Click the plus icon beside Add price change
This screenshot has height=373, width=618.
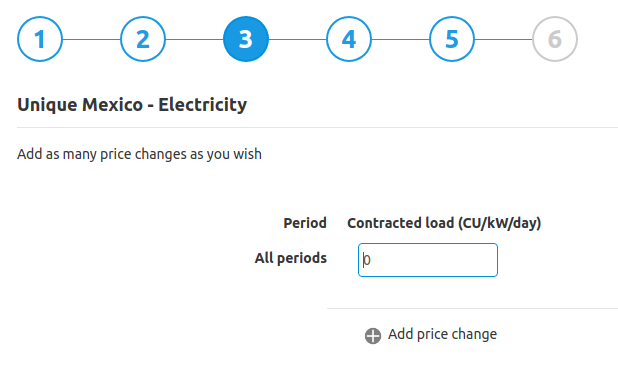[373, 336]
